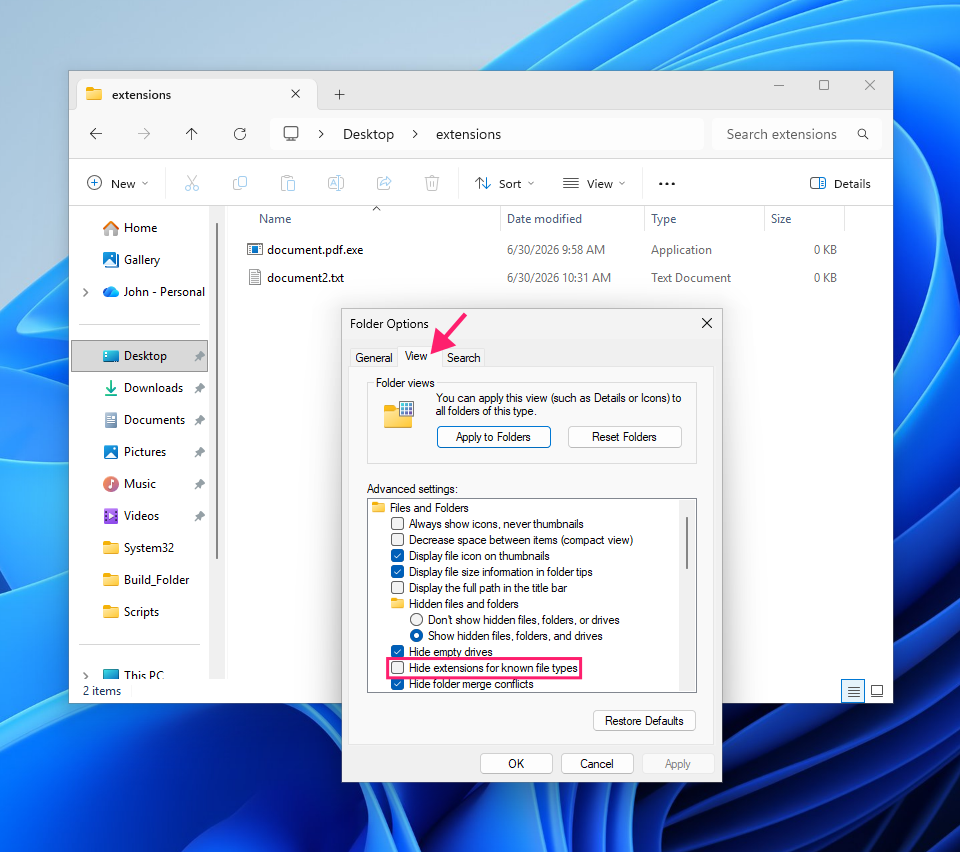This screenshot has height=852, width=960.
Task: Sort by Type column header
Action: point(664,219)
